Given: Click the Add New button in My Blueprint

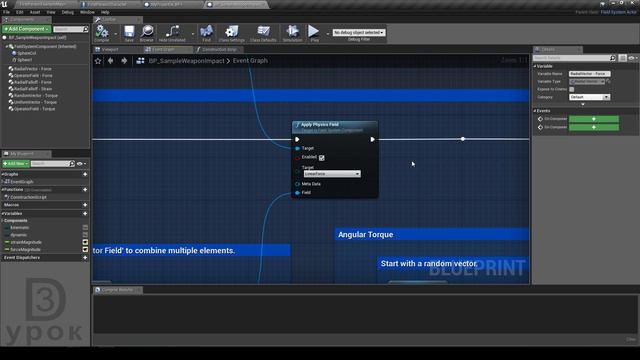Looking at the screenshot, I should [16, 164].
